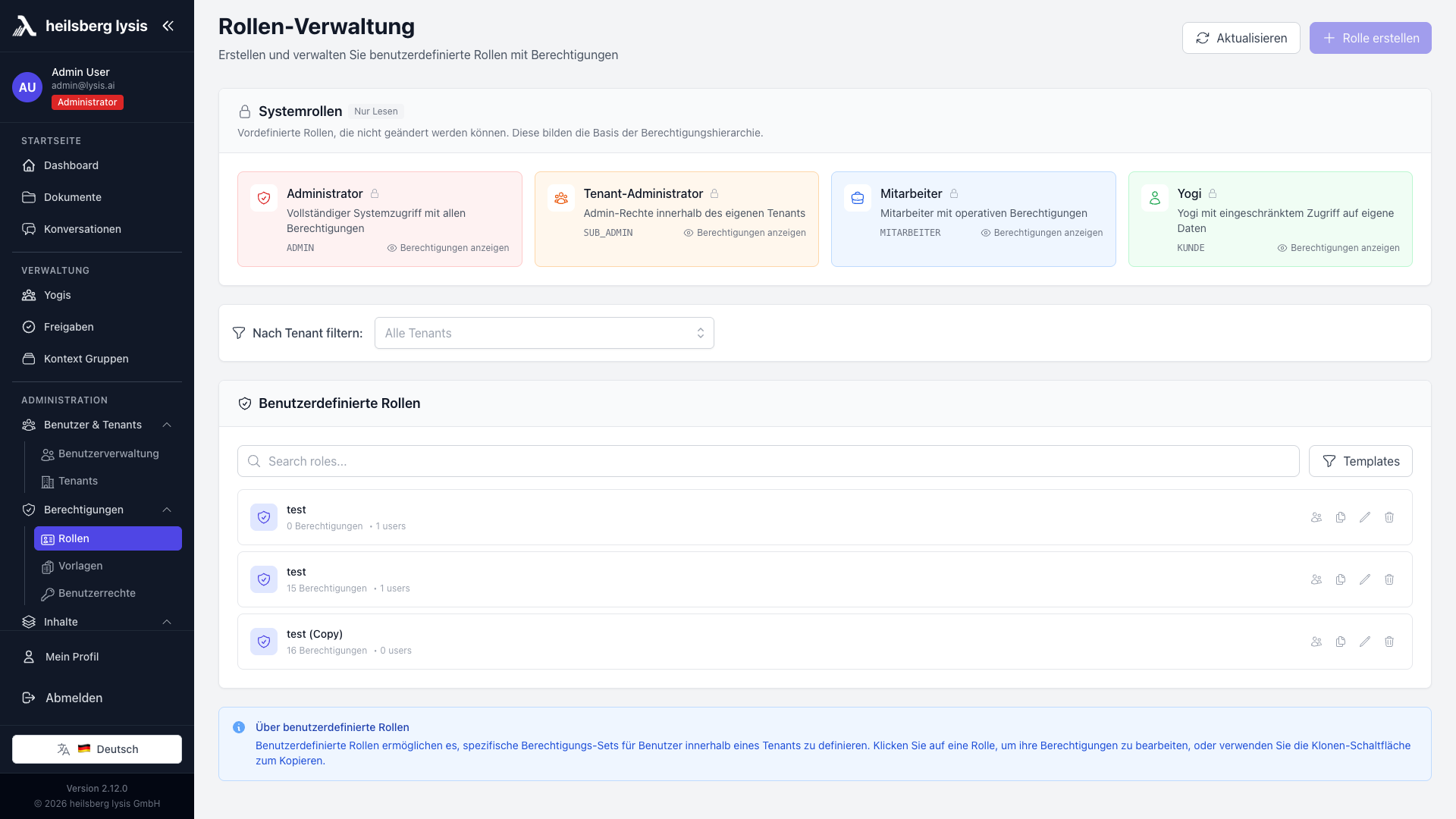Open Vorlagen submenu item
Image resolution: width=1456 pixels, height=819 pixels.
pyautogui.click(x=108, y=566)
